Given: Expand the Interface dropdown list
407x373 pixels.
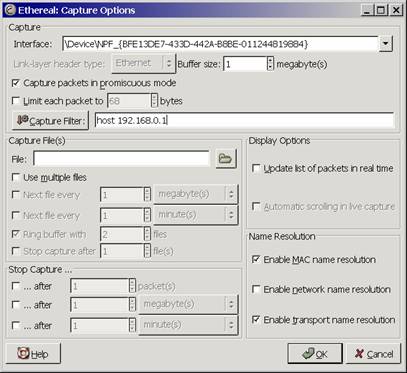Looking at the screenshot, I should click(x=386, y=44).
